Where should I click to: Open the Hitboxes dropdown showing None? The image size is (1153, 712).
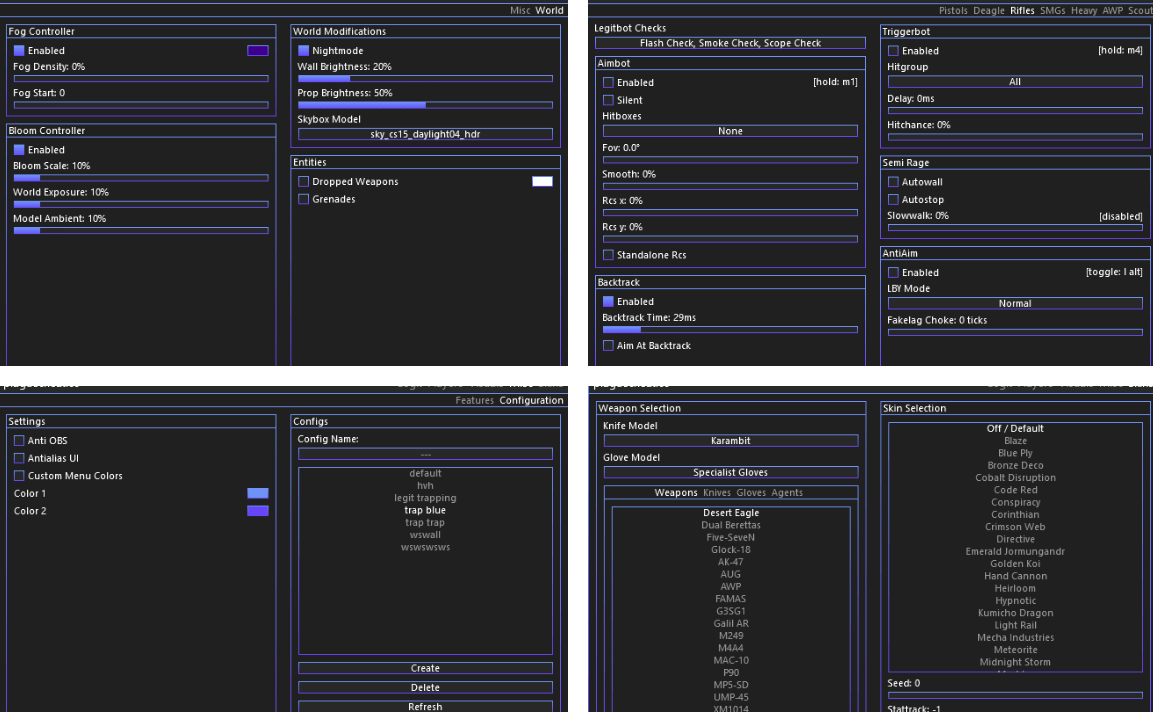pos(730,131)
